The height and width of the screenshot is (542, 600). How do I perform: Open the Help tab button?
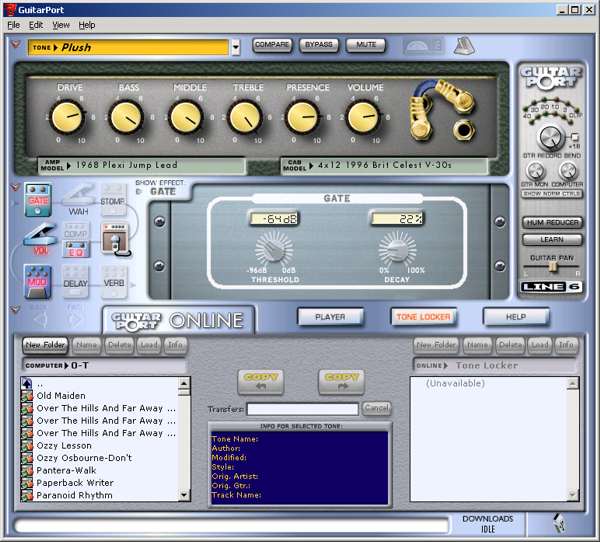point(516,317)
